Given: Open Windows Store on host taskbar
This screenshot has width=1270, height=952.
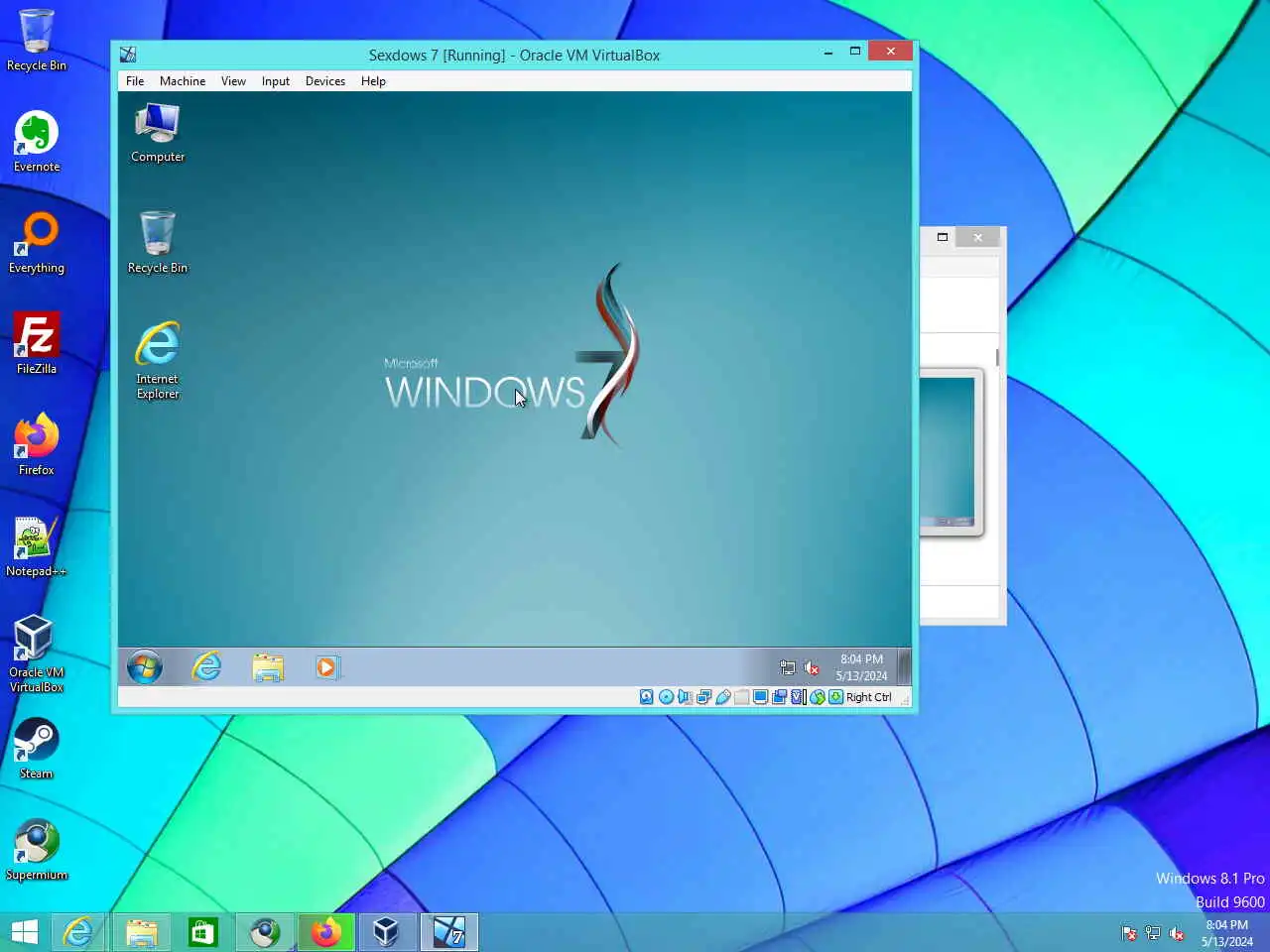Looking at the screenshot, I should (203, 932).
